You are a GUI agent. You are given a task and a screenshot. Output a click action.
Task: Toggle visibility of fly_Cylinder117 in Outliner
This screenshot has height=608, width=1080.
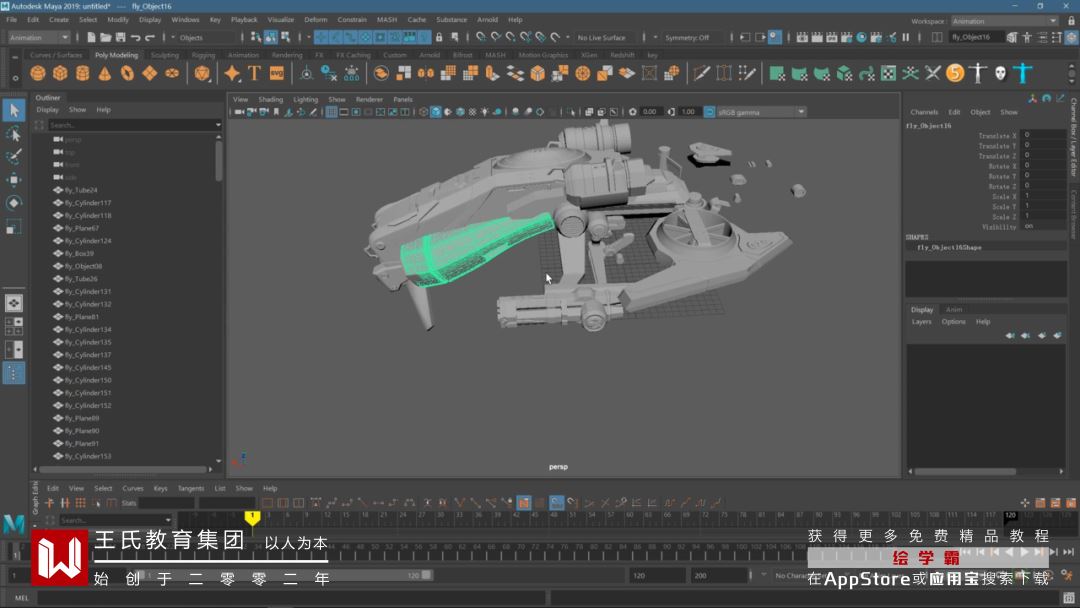58,202
